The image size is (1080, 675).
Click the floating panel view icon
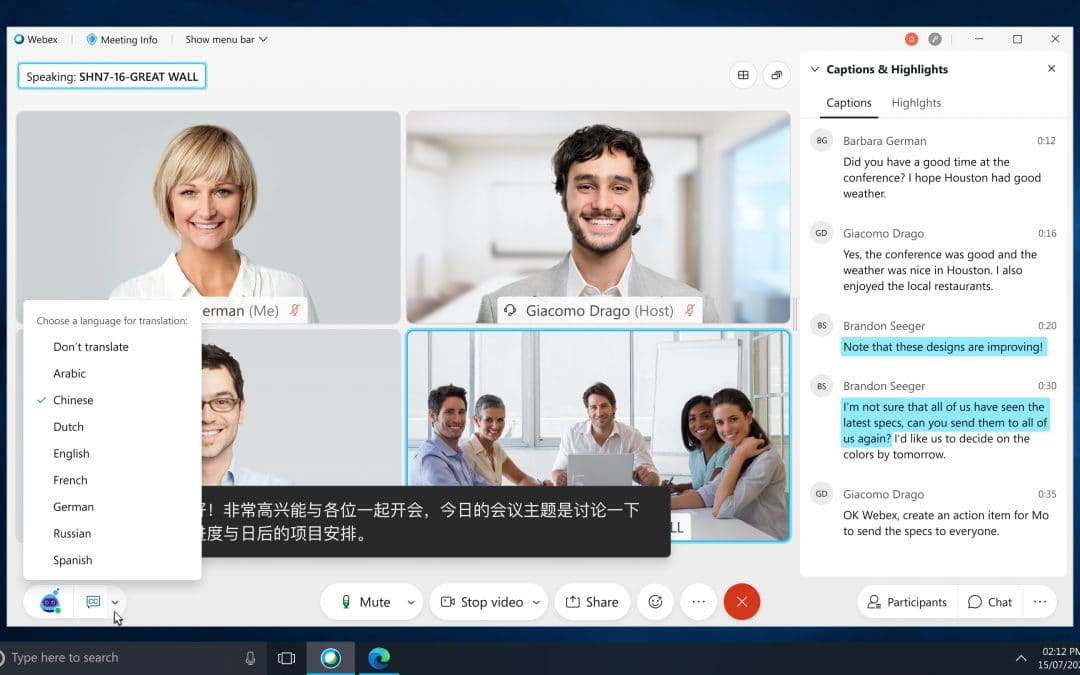[776, 75]
